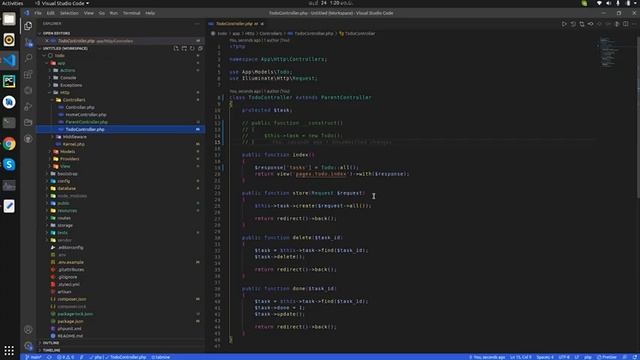Click the errors and warnings count in status bar
The width and height of the screenshot is (640, 360).
[x=66, y=357]
